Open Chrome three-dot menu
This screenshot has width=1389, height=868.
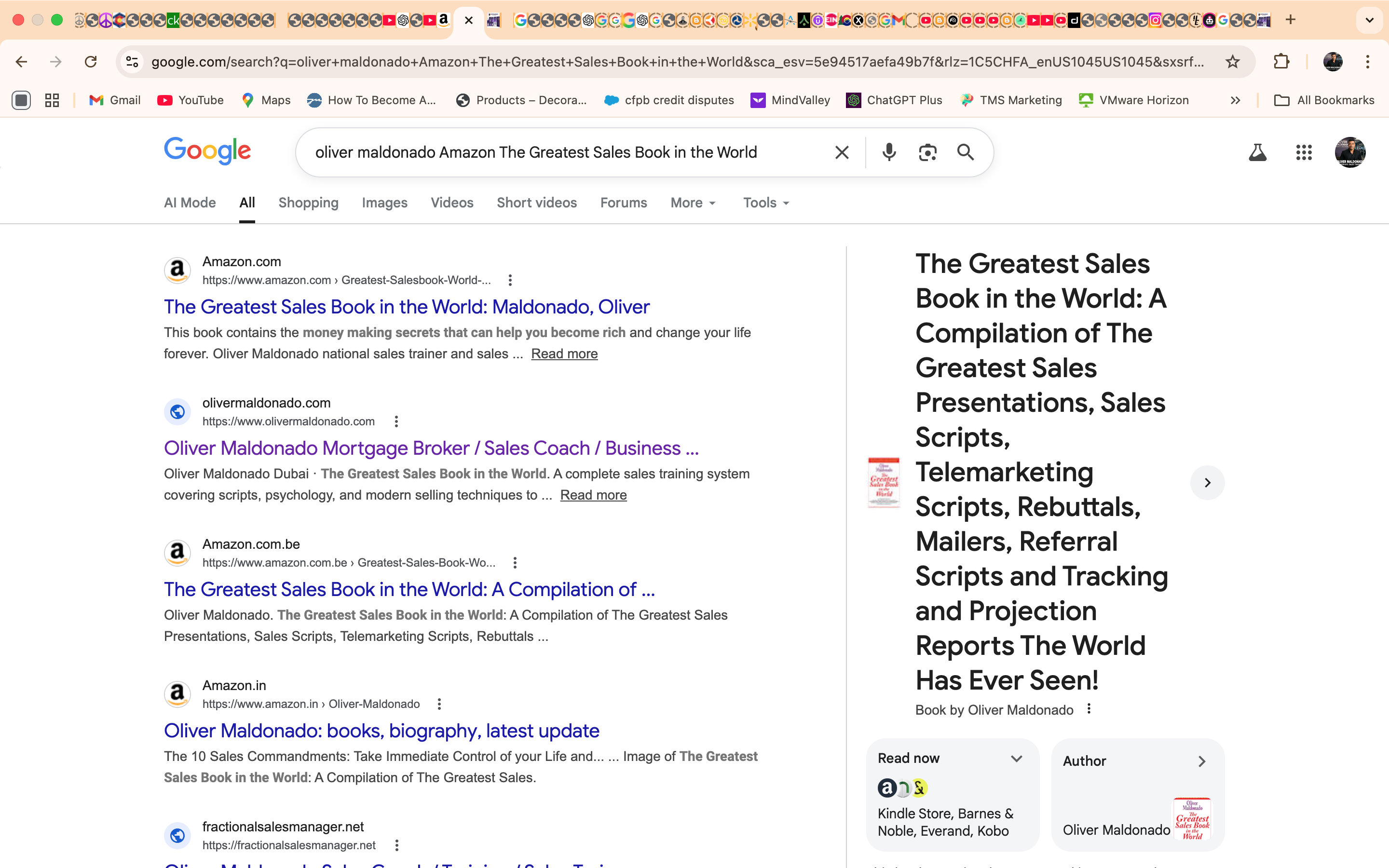[x=1368, y=61]
